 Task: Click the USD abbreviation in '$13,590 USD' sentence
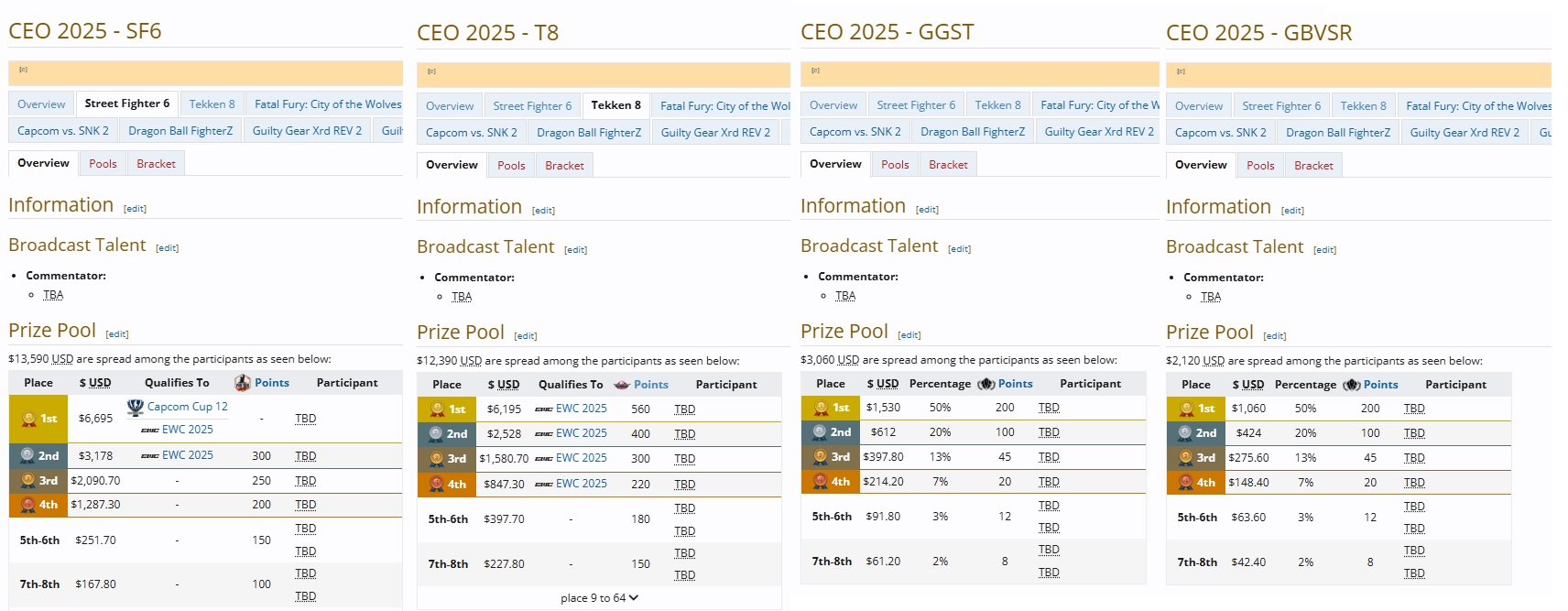[x=62, y=359]
